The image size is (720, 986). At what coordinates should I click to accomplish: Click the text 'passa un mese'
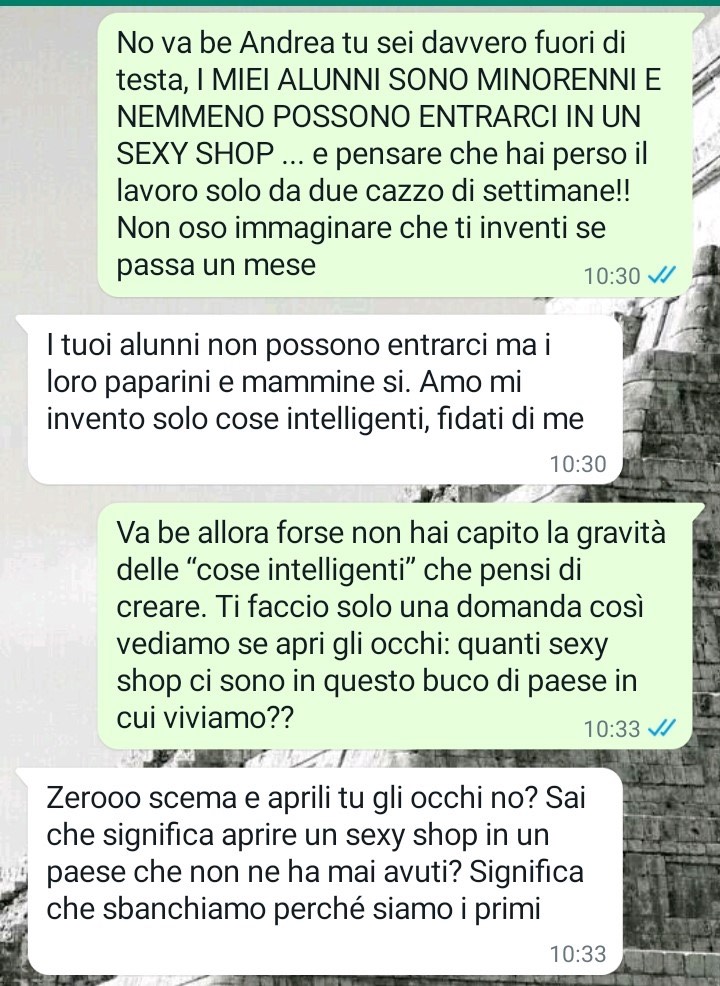coord(216,265)
